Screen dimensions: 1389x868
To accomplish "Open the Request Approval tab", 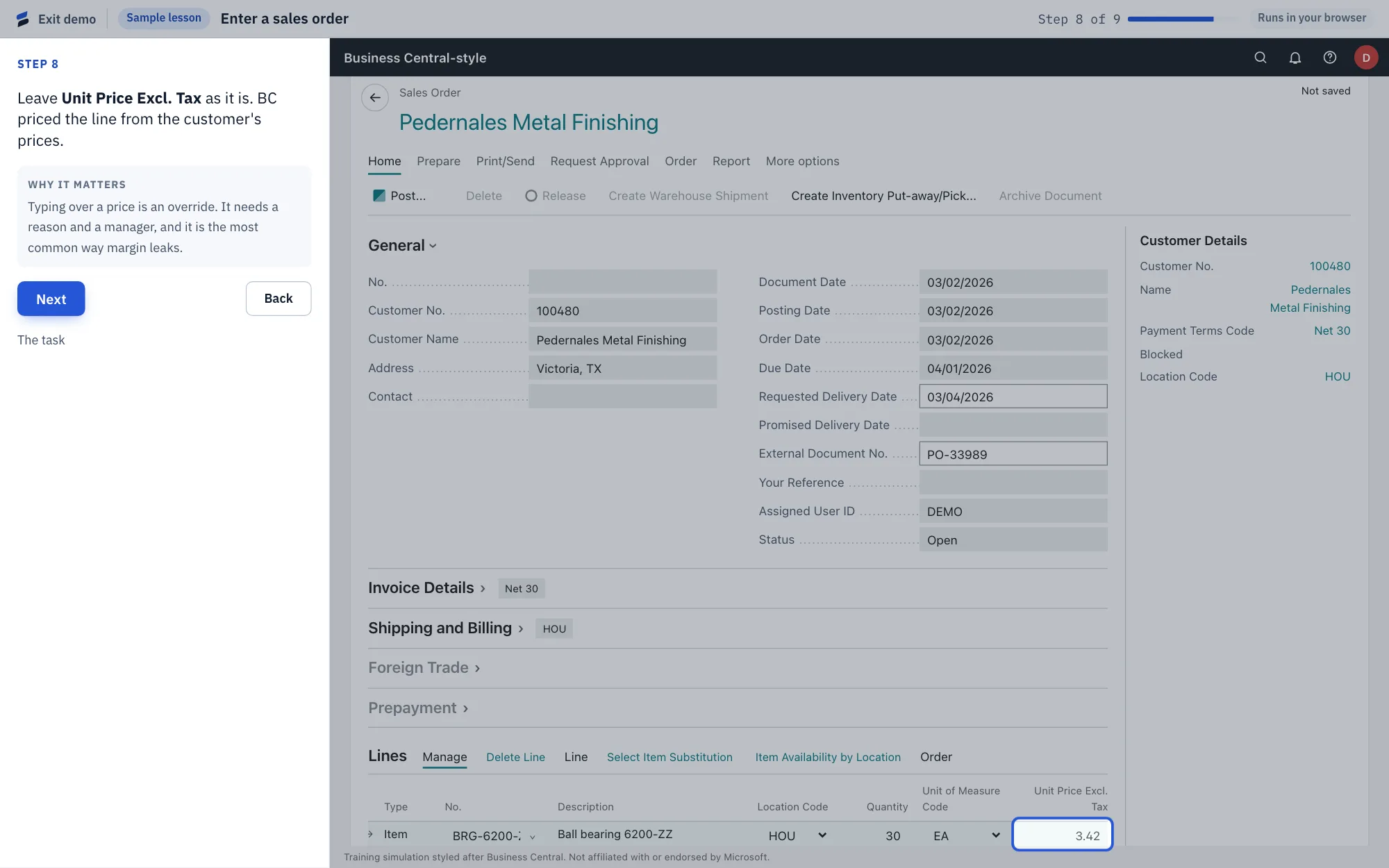I will tap(600, 161).
